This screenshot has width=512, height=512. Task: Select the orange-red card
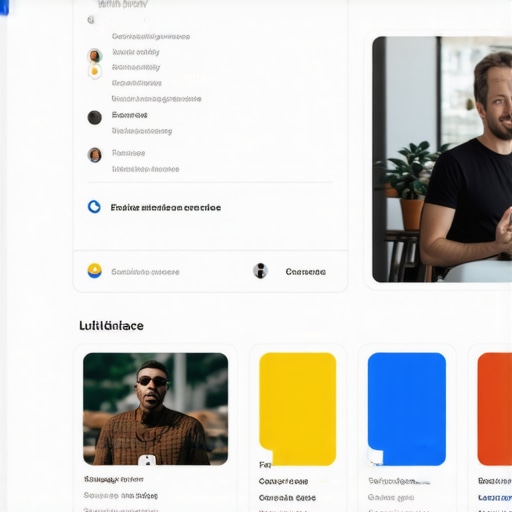pos(495,409)
